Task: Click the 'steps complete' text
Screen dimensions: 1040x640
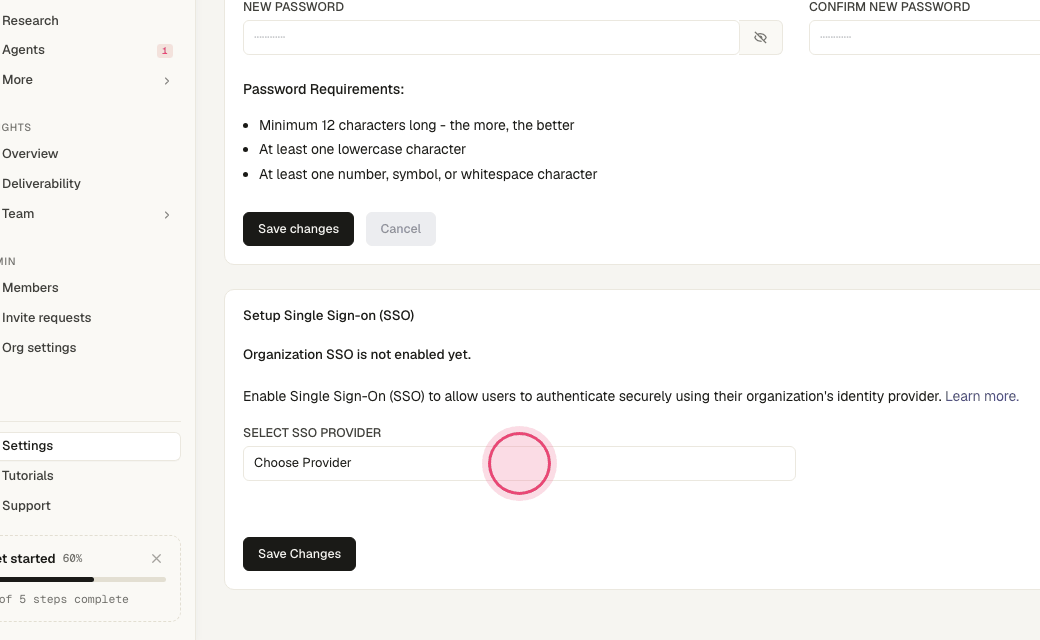Action: (81, 600)
